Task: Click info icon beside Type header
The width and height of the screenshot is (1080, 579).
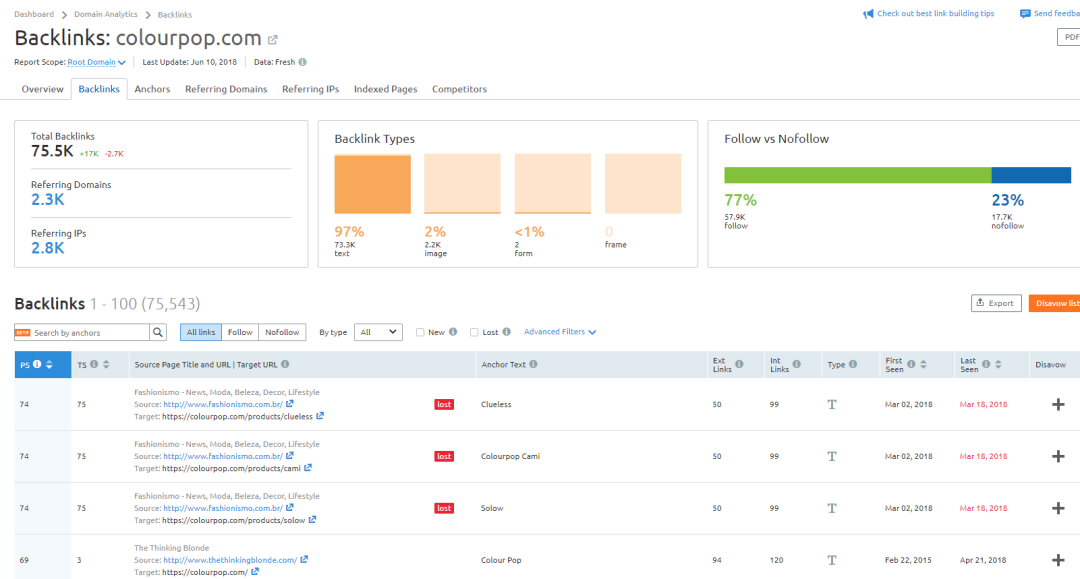Action: point(853,364)
